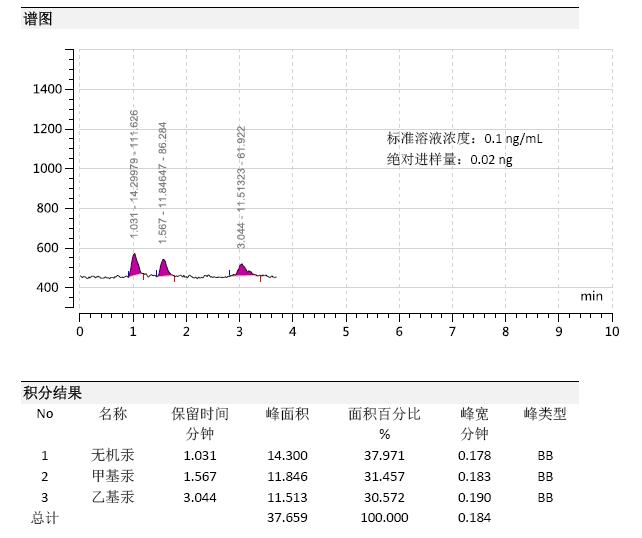Click the 名称 column header
642x538 pixels.
click(113, 414)
